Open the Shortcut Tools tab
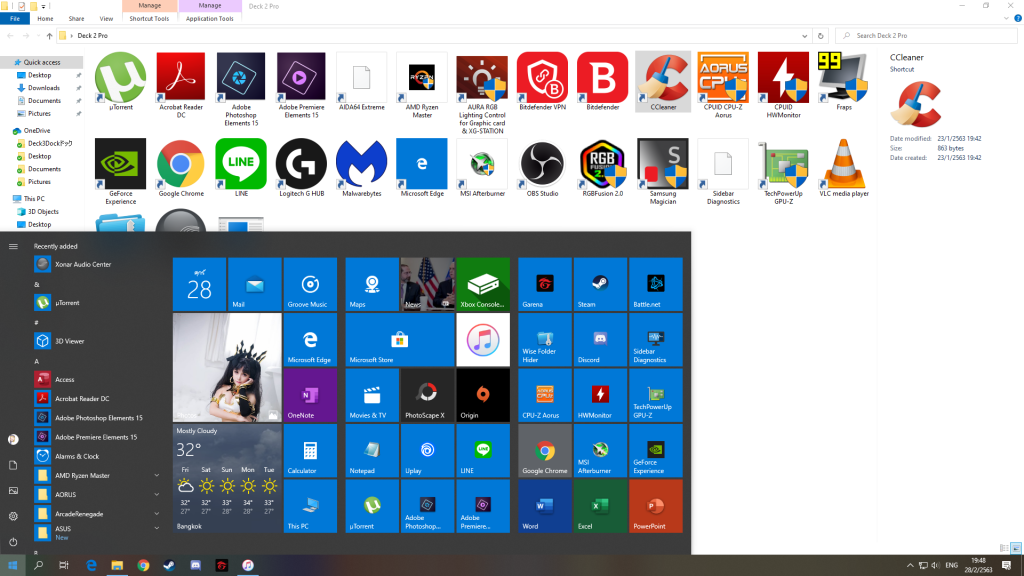 pos(149,18)
